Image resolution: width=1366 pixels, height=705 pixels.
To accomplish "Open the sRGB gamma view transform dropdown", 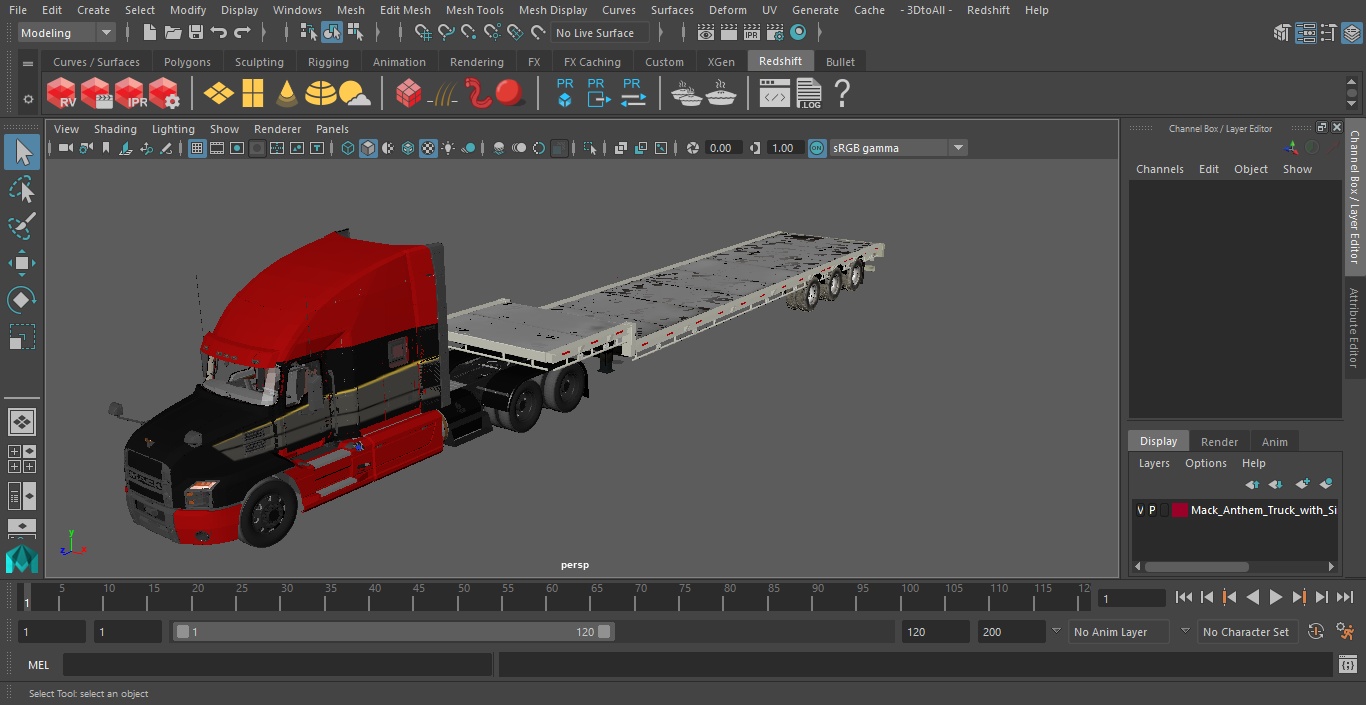I will (x=898, y=148).
